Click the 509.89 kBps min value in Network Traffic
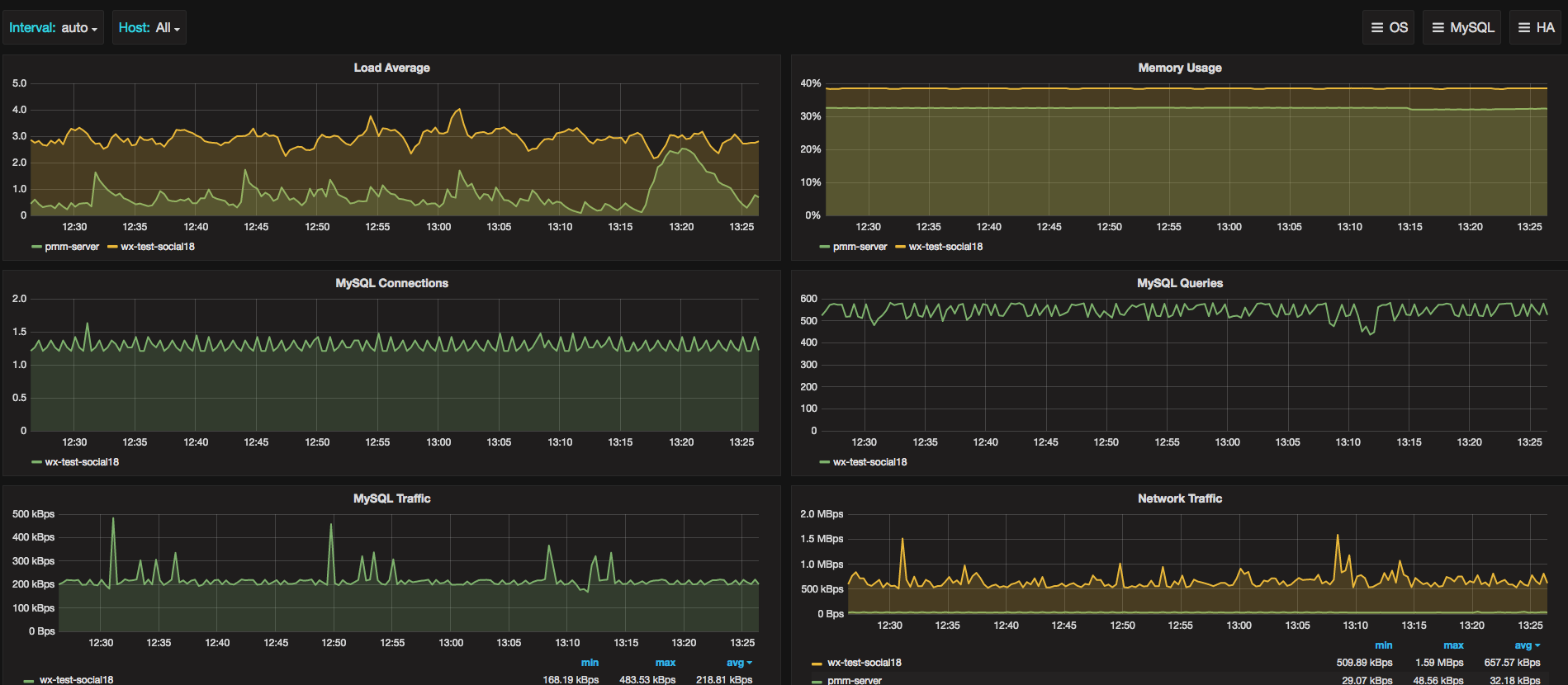 [x=1364, y=663]
